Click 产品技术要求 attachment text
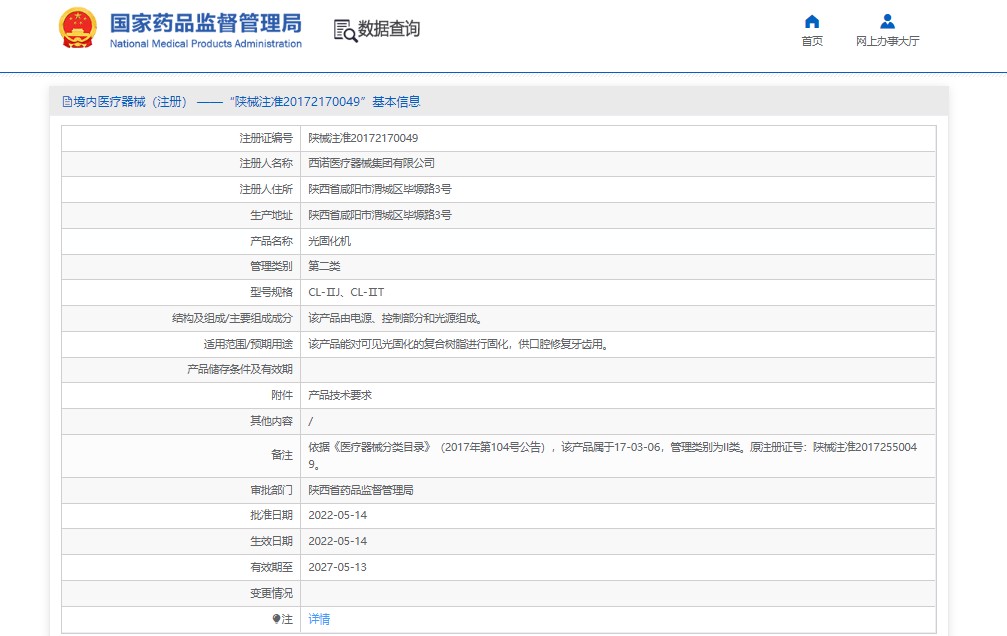The image size is (1007, 636). tap(340, 395)
